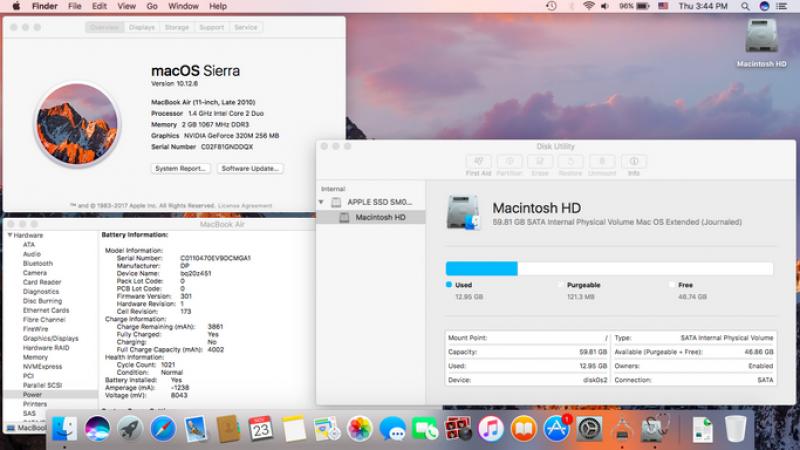This screenshot has height=450, width=800.
Task: Switch to Service tab in About This Mac
Action: click(x=246, y=28)
